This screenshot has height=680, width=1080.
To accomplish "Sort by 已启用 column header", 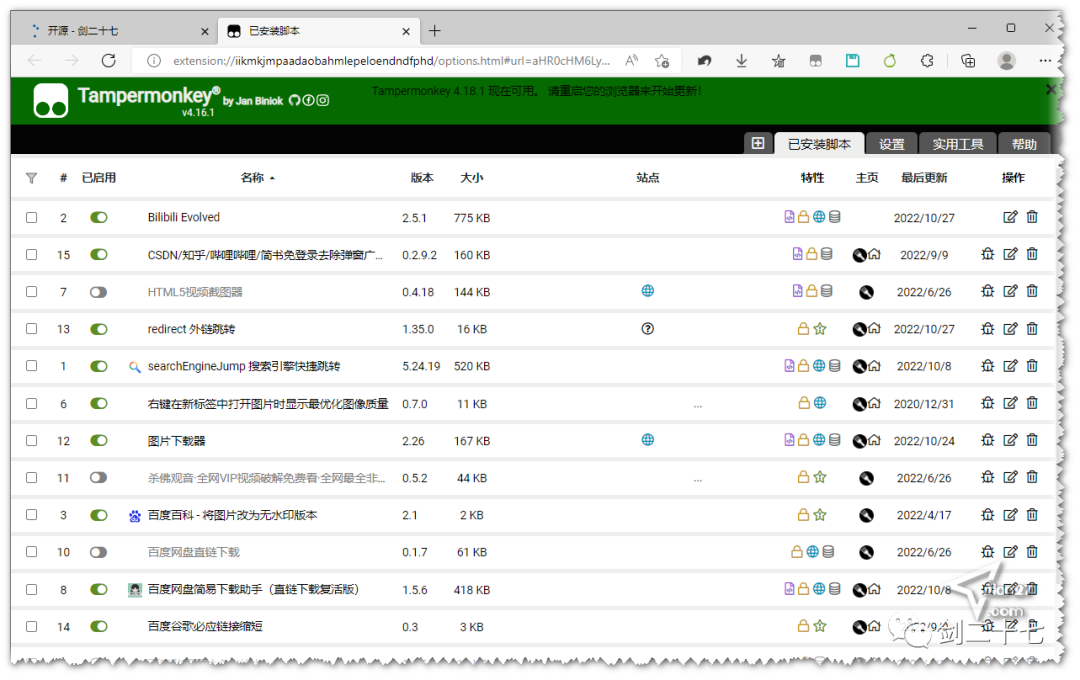I will (98, 178).
